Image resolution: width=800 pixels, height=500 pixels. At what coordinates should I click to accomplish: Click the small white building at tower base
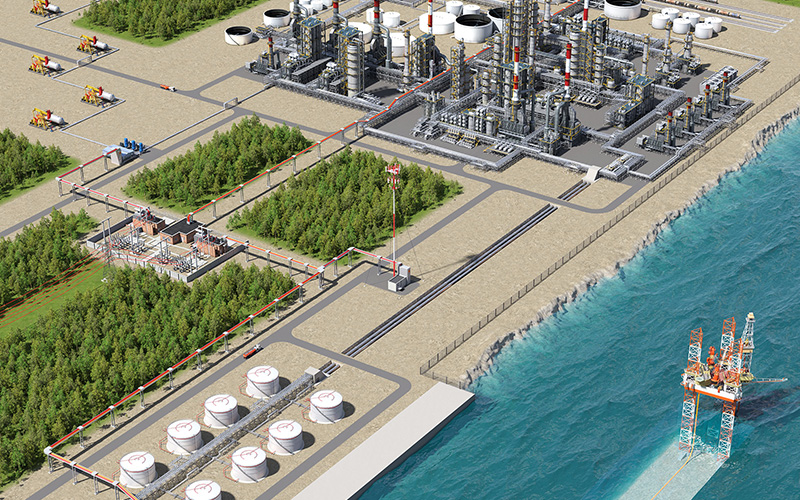point(398,281)
